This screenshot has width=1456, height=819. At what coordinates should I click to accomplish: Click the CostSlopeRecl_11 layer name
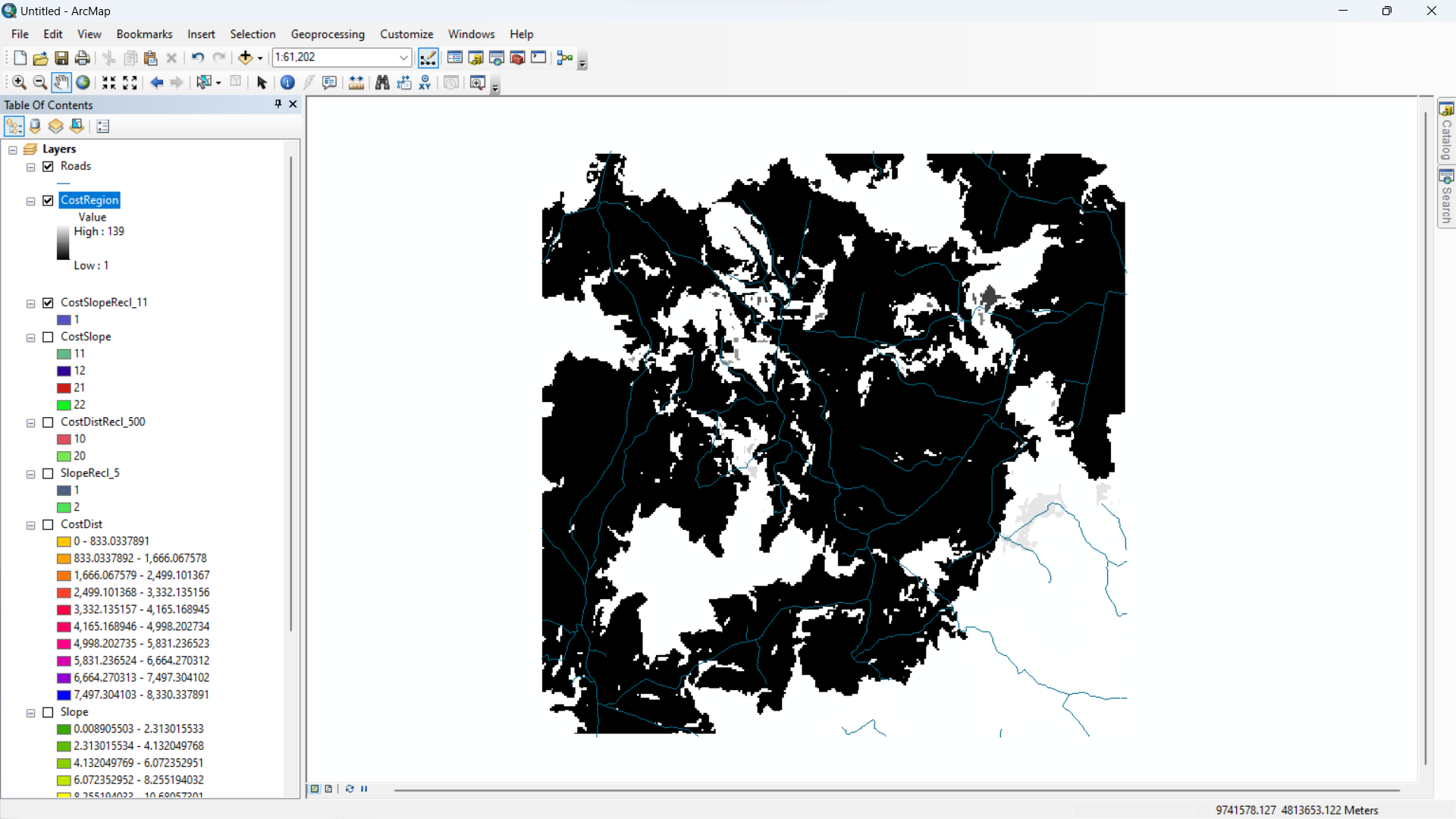pyautogui.click(x=104, y=303)
